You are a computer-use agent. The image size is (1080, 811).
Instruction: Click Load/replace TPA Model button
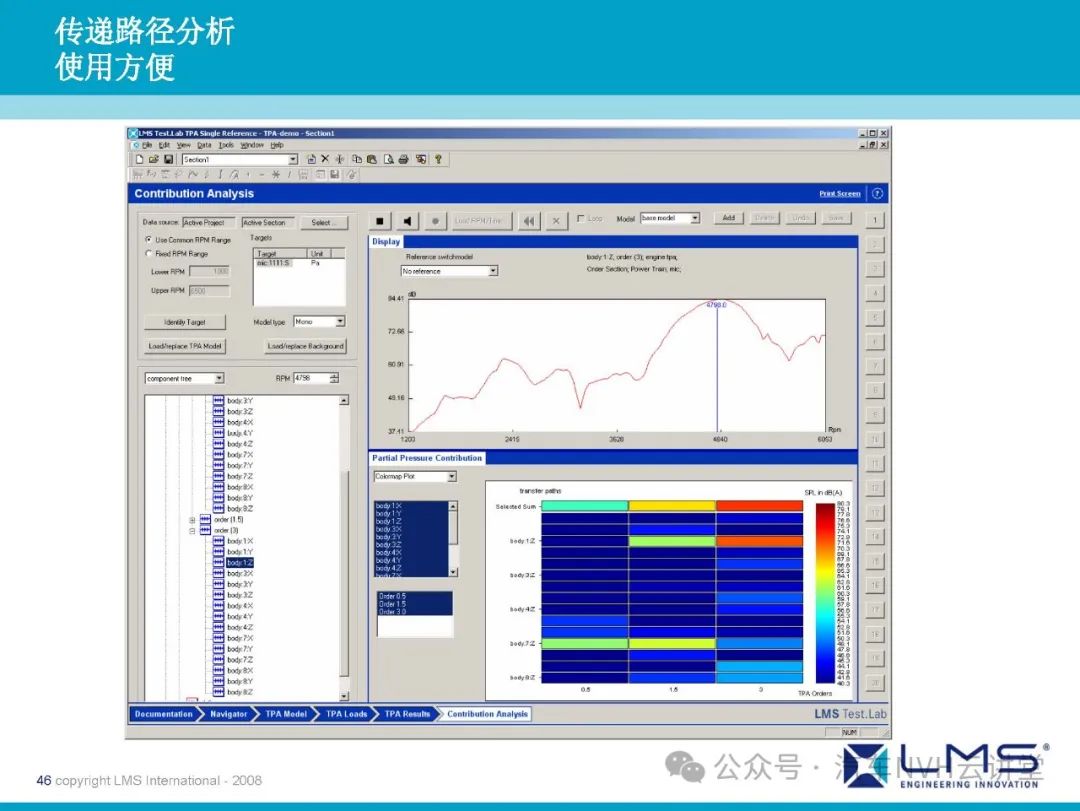pyautogui.click(x=185, y=346)
